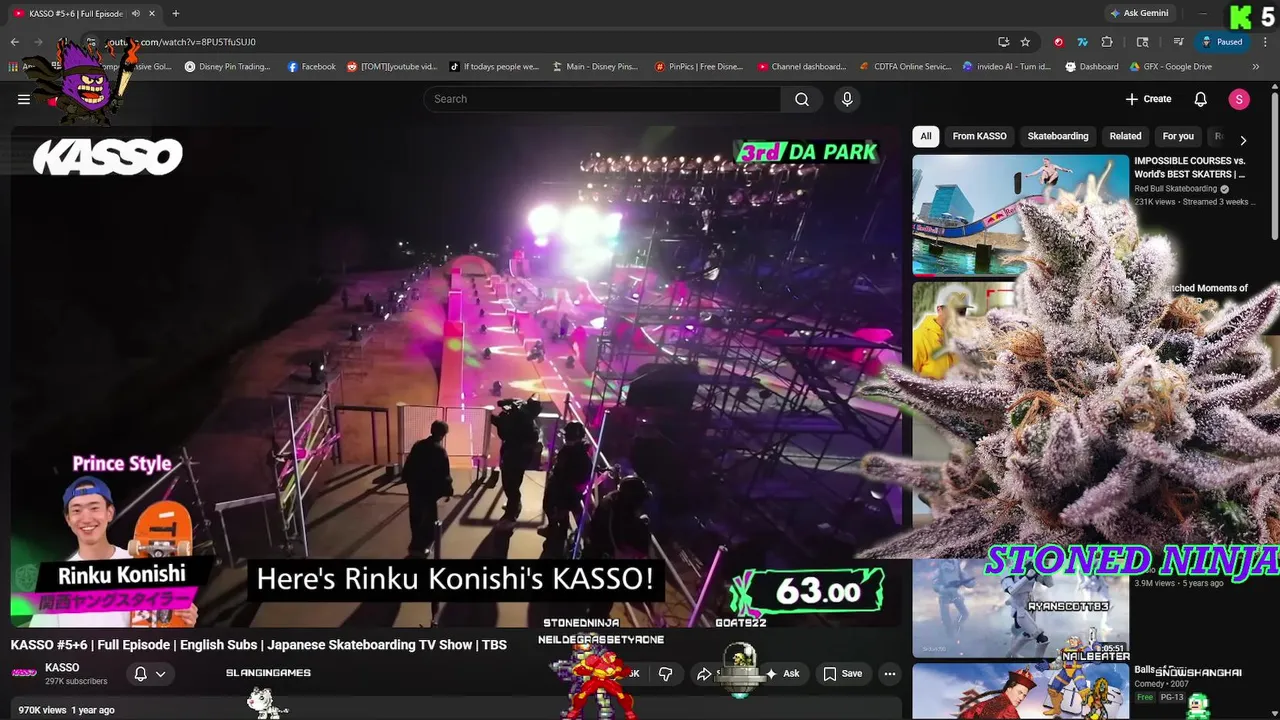
Task: Save the video to a playlist
Action: [x=842, y=674]
